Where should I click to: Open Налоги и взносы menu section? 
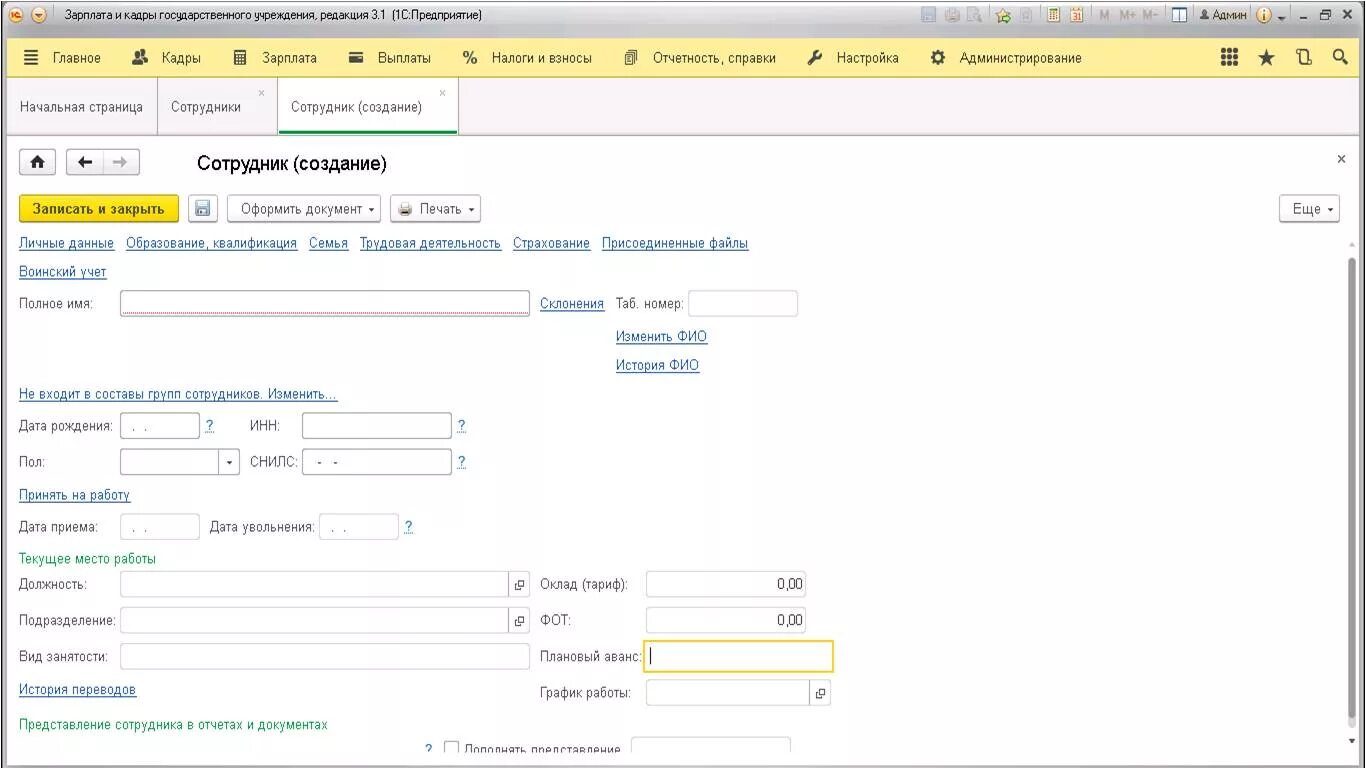[527, 58]
